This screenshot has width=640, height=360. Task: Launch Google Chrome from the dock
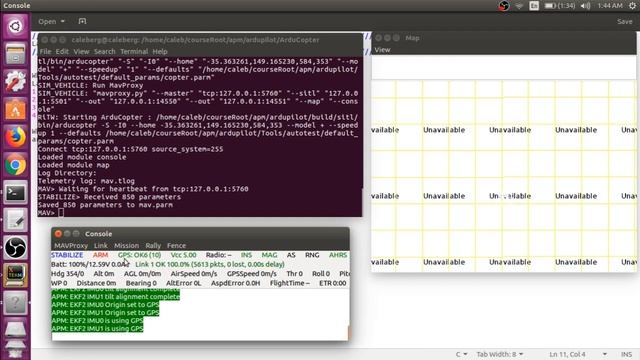15,165
